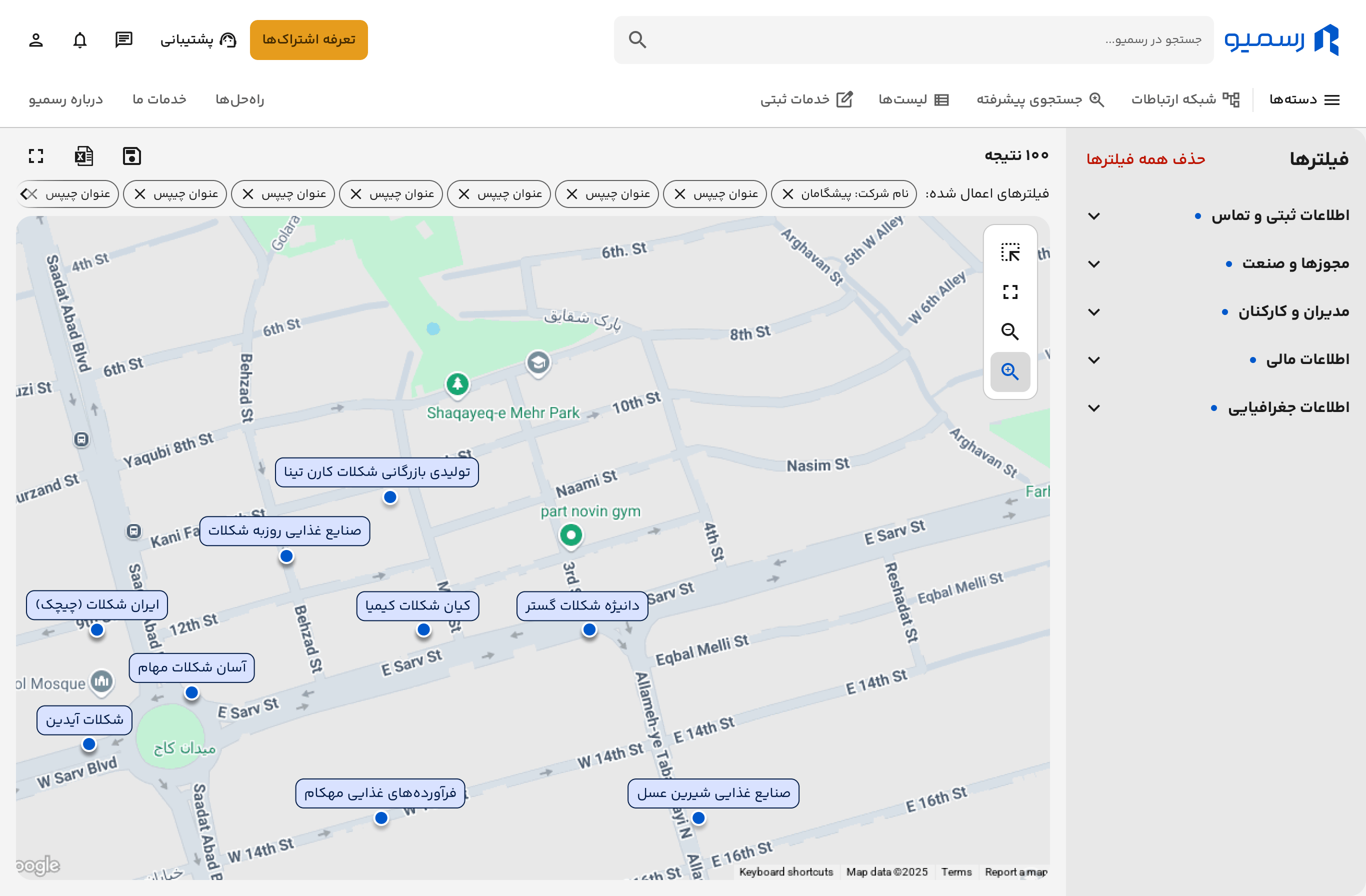This screenshot has width=1366, height=896.
Task: Open خدمات ثبتی menu item
Action: click(806, 99)
